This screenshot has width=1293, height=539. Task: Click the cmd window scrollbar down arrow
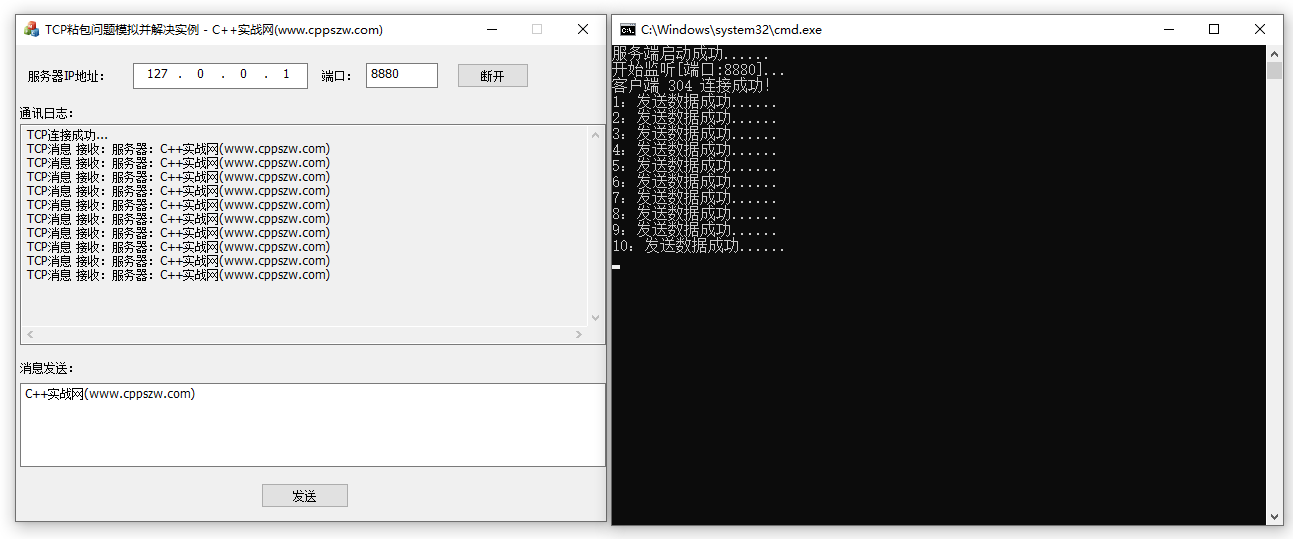click(1274, 516)
